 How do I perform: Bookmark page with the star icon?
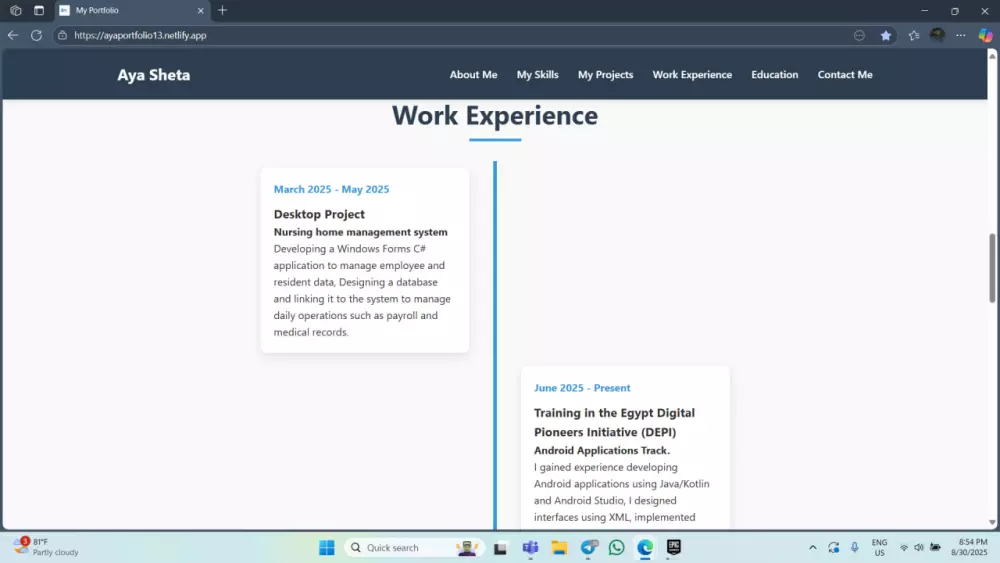[886, 36]
